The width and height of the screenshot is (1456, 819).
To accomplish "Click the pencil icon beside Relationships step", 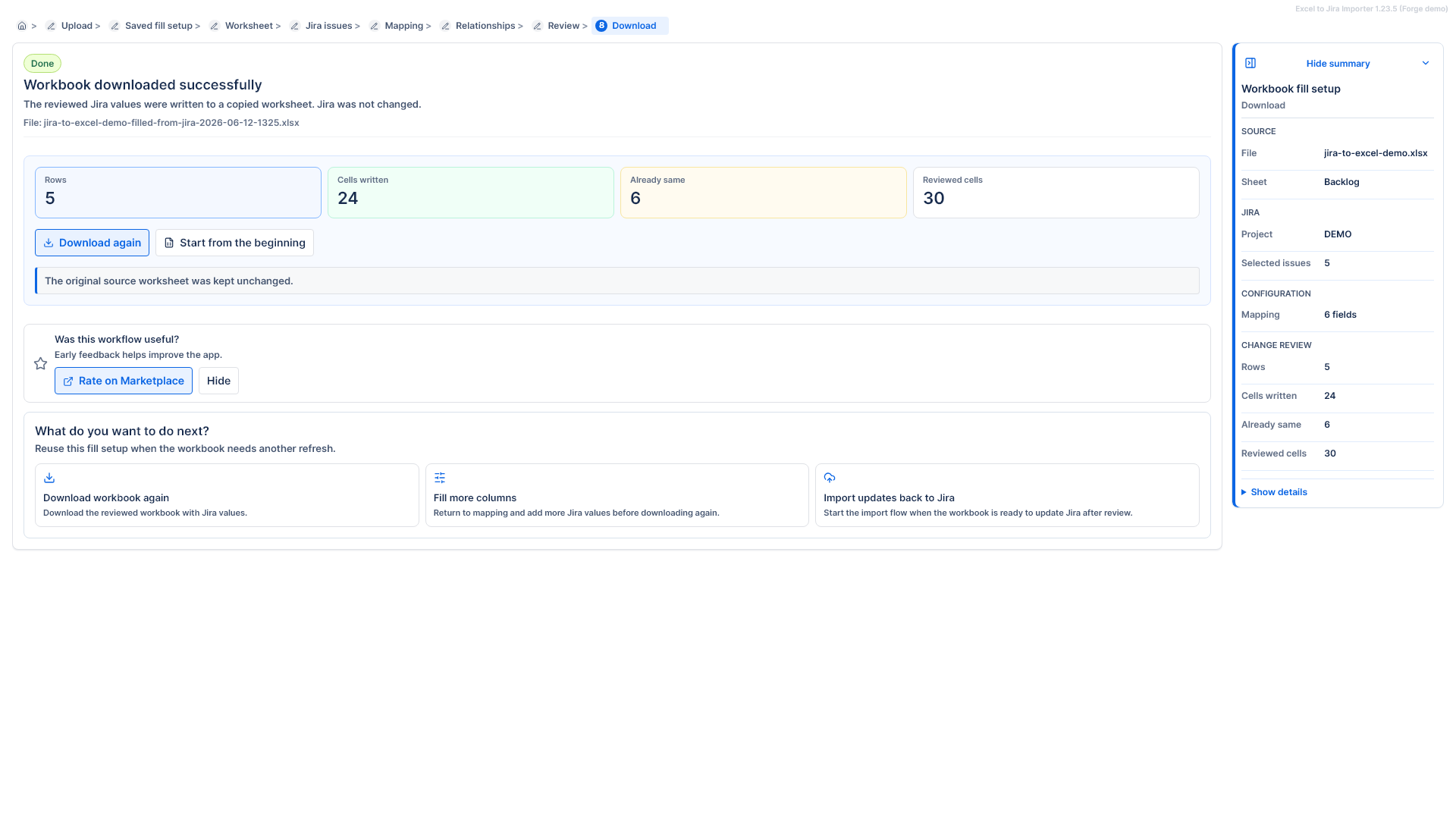I will (x=445, y=26).
